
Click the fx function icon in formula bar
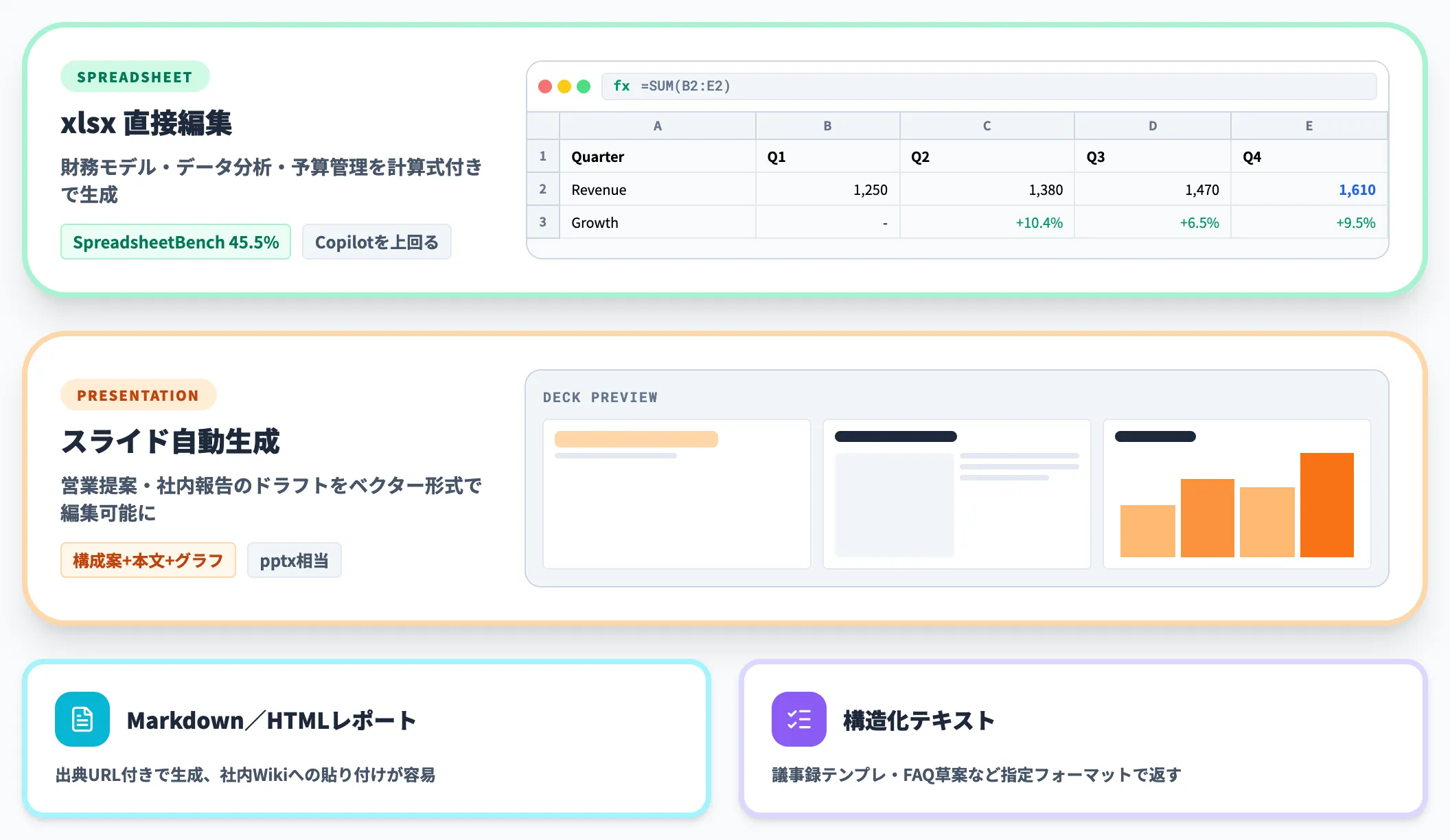[x=621, y=86]
